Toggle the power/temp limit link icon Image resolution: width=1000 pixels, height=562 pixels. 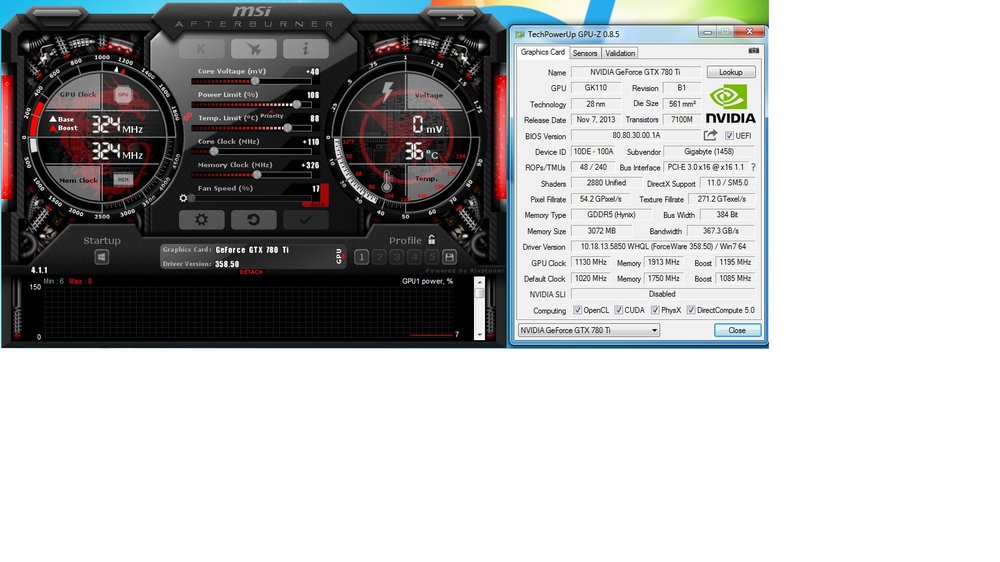(188, 117)
